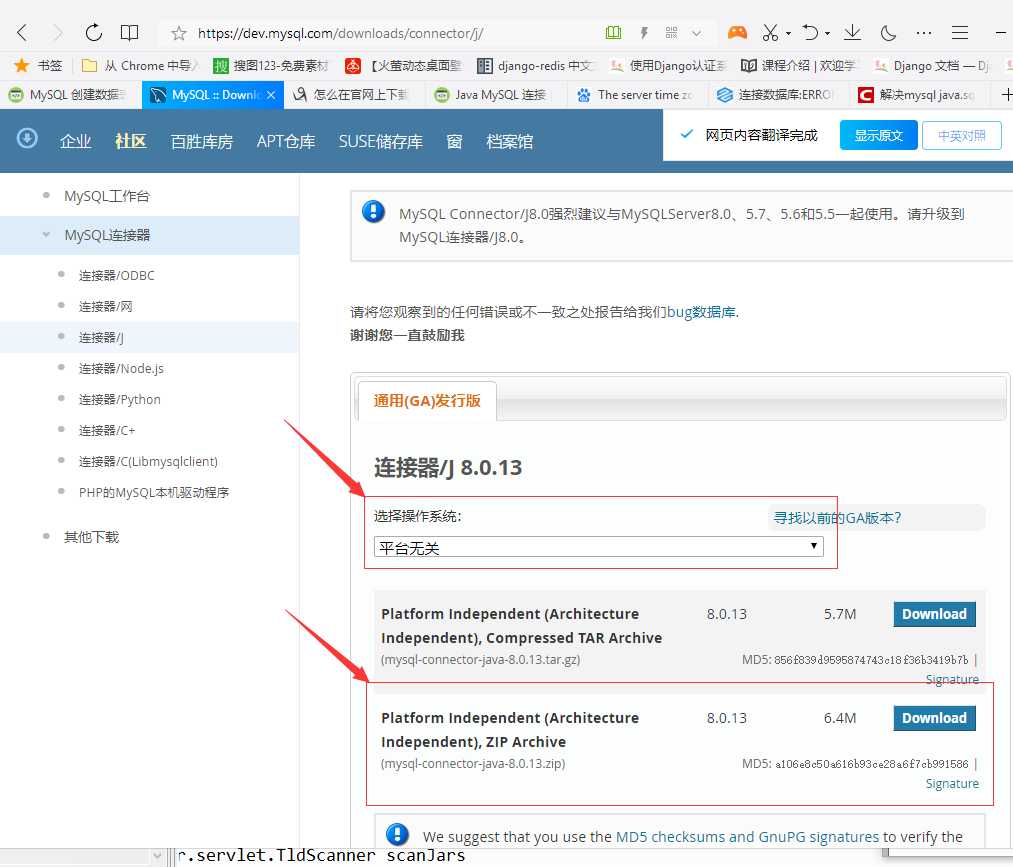The width and height of the screenshot is (1013, 867).
Task: Open the 搜图123 bookmark
Action: [271, 65]
